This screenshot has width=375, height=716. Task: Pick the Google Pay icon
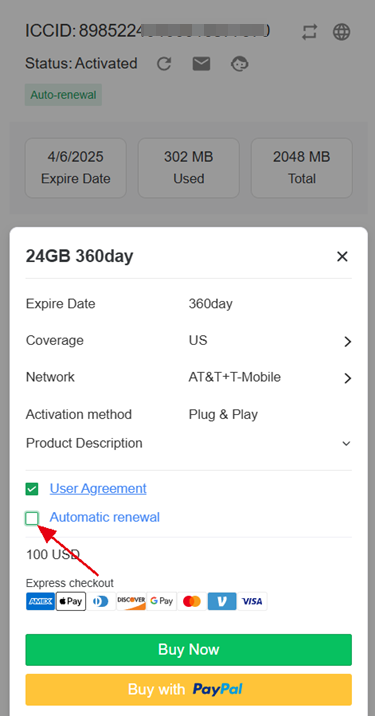coord(162,601)
